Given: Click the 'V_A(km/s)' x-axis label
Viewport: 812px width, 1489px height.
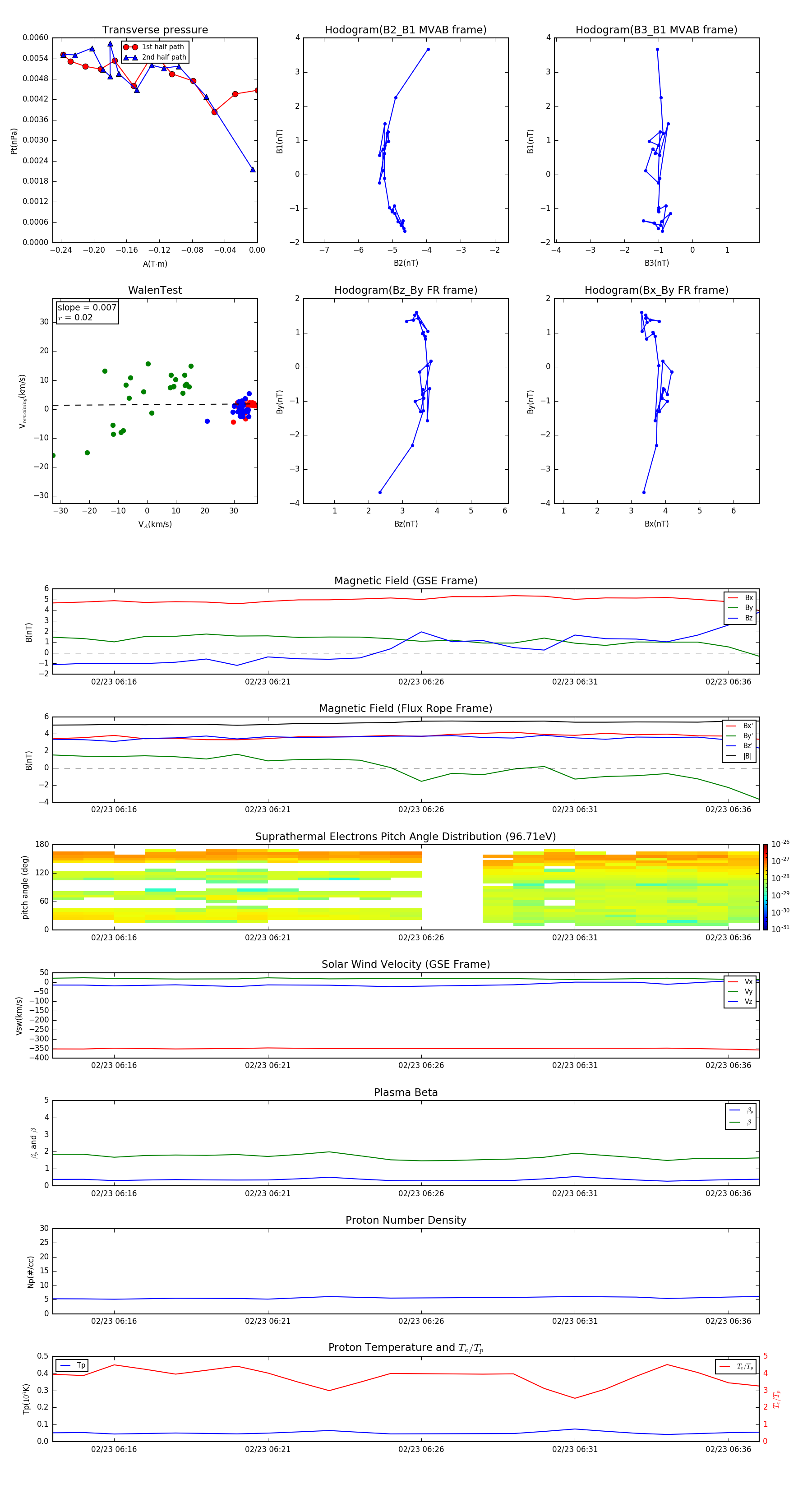Looking at the screenshot, I should tap(155, 524).
